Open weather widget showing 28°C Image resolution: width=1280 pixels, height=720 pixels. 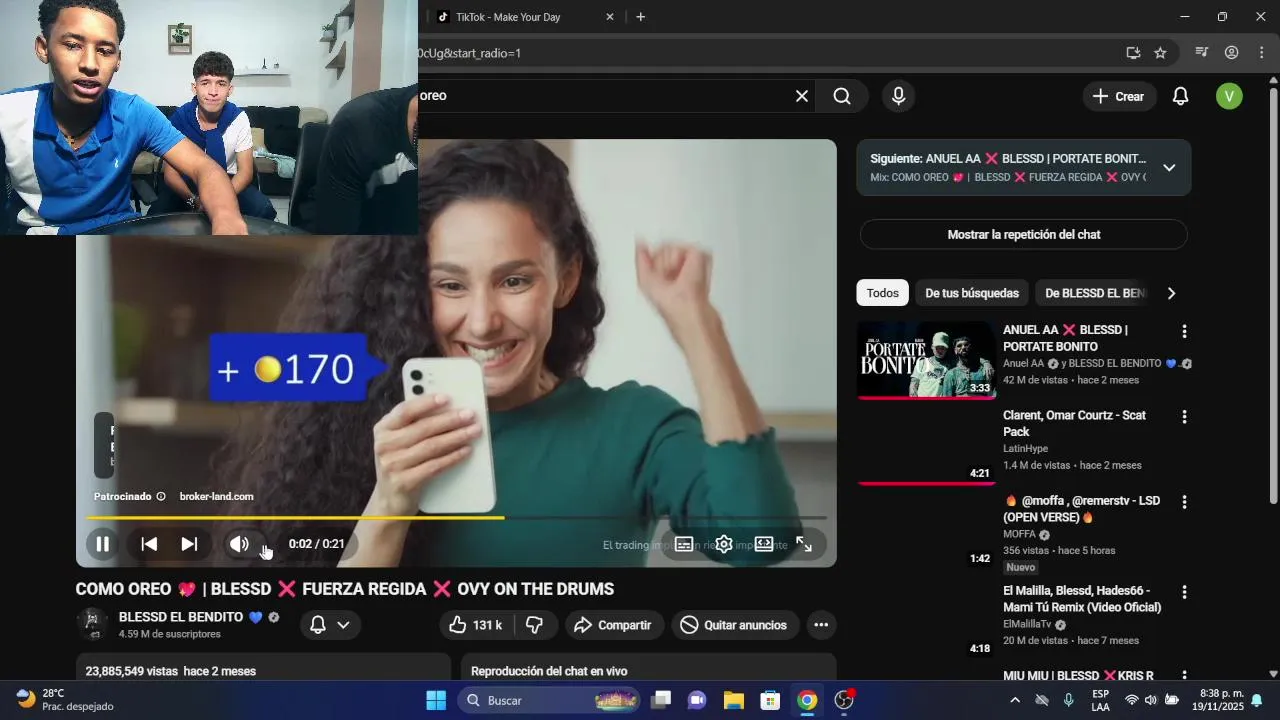pos(65,700)
